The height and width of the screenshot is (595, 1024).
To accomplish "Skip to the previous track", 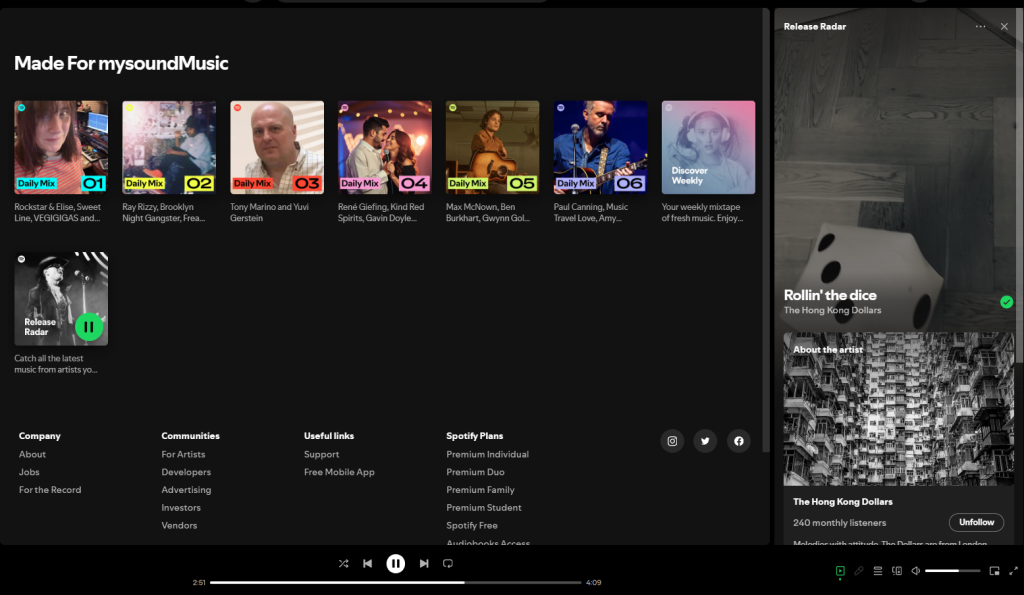I will [368, 563].
